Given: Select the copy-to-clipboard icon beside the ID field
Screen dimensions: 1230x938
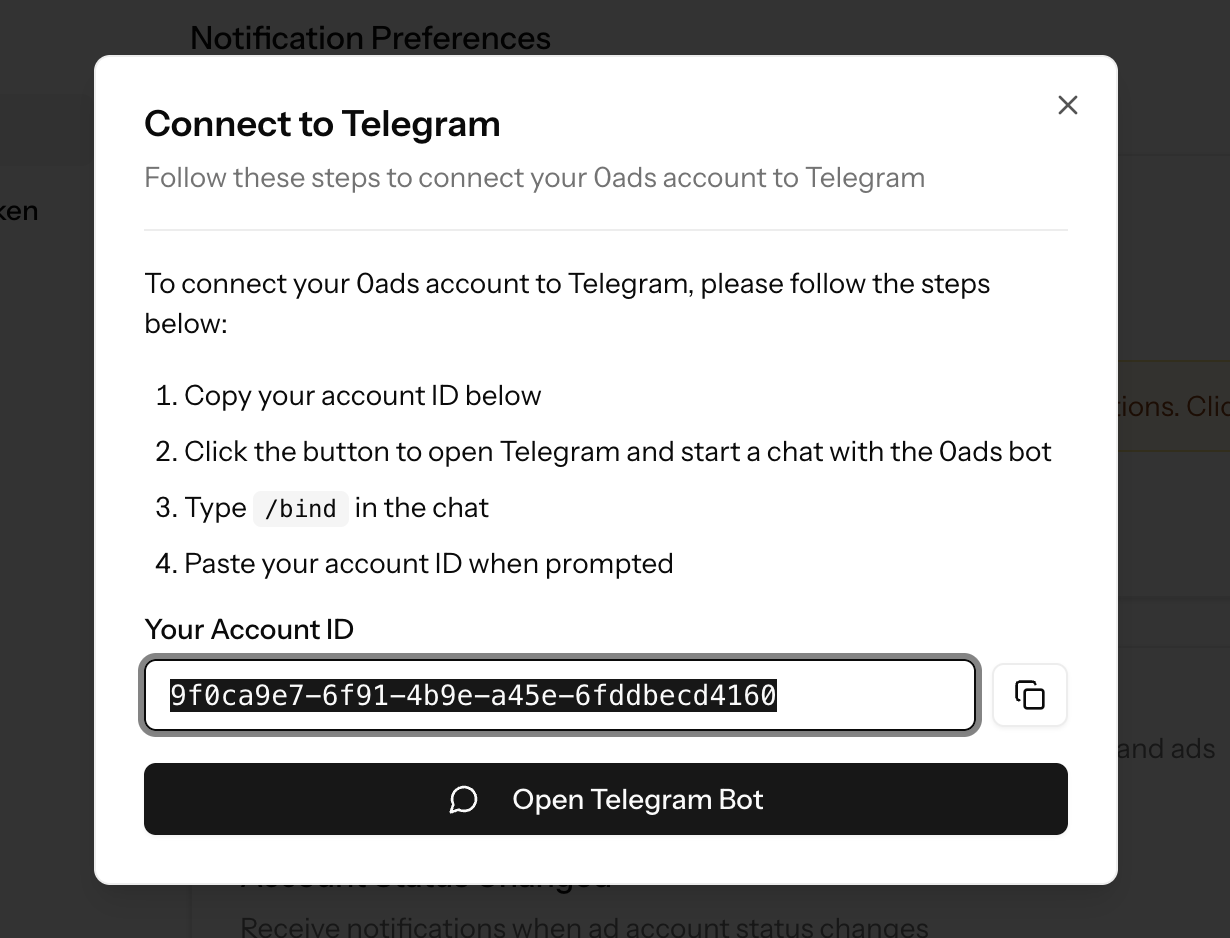Looking at the screenshot, I should 1029,694.
